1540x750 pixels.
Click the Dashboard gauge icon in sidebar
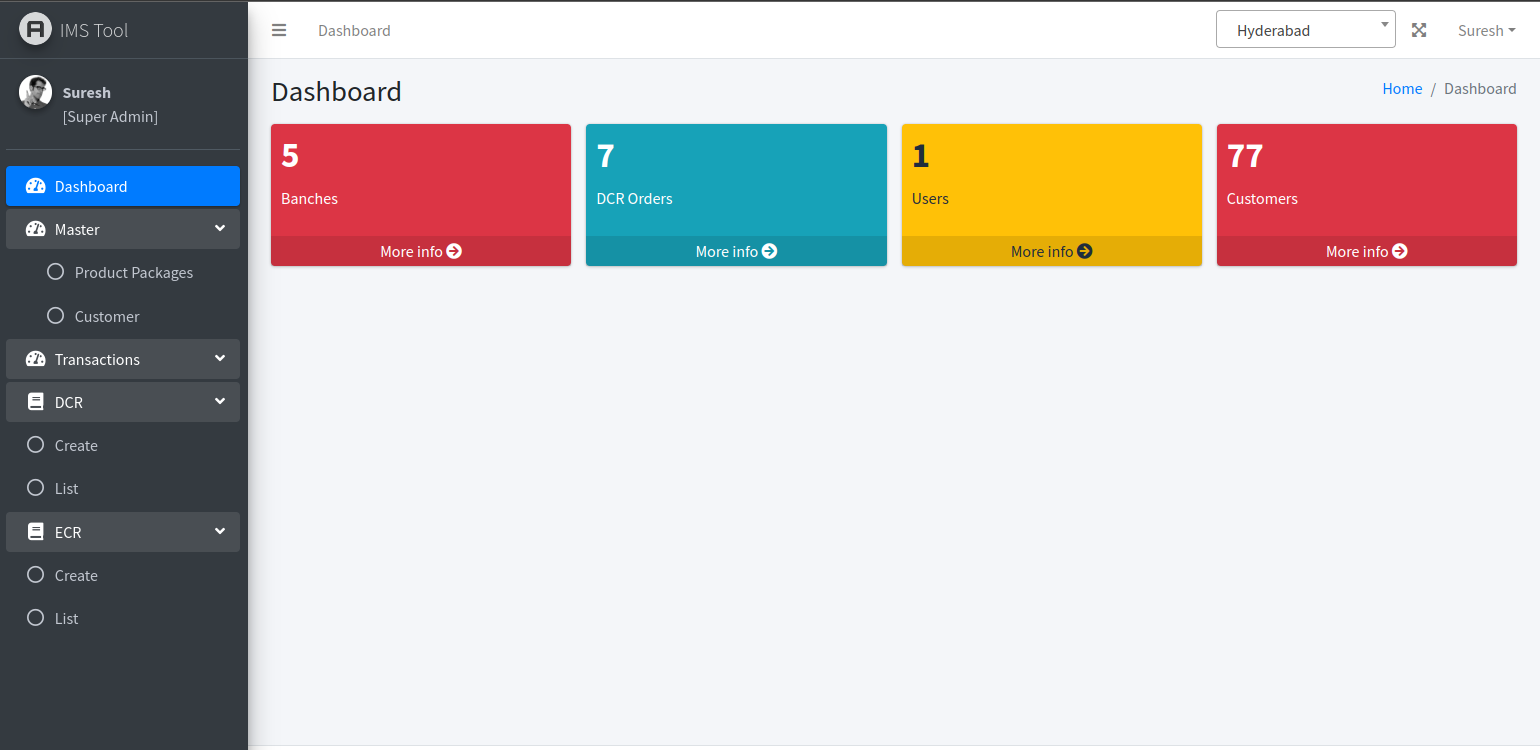click(x=35, y=186)
